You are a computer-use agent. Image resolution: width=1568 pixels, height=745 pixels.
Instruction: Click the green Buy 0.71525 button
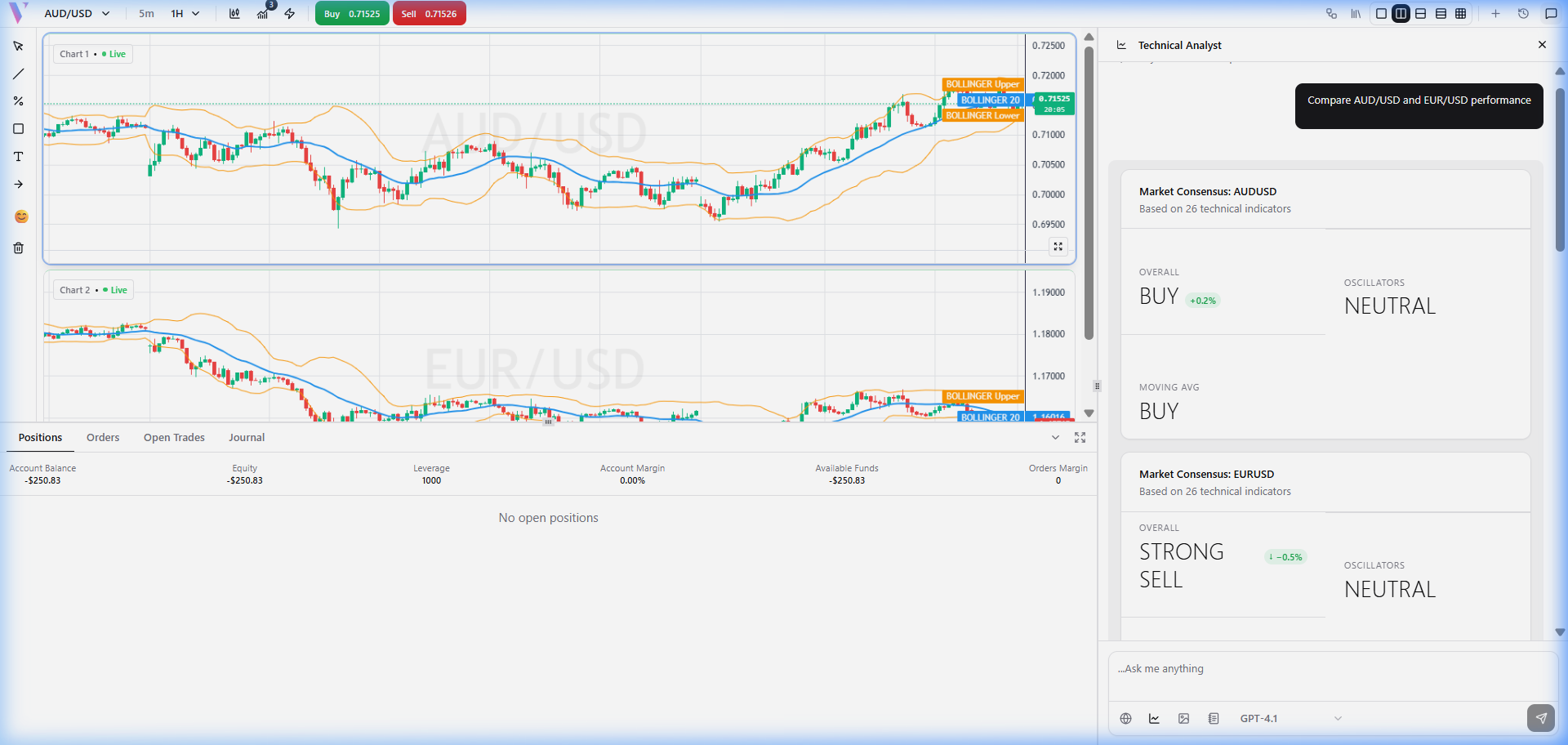[352, 14]
